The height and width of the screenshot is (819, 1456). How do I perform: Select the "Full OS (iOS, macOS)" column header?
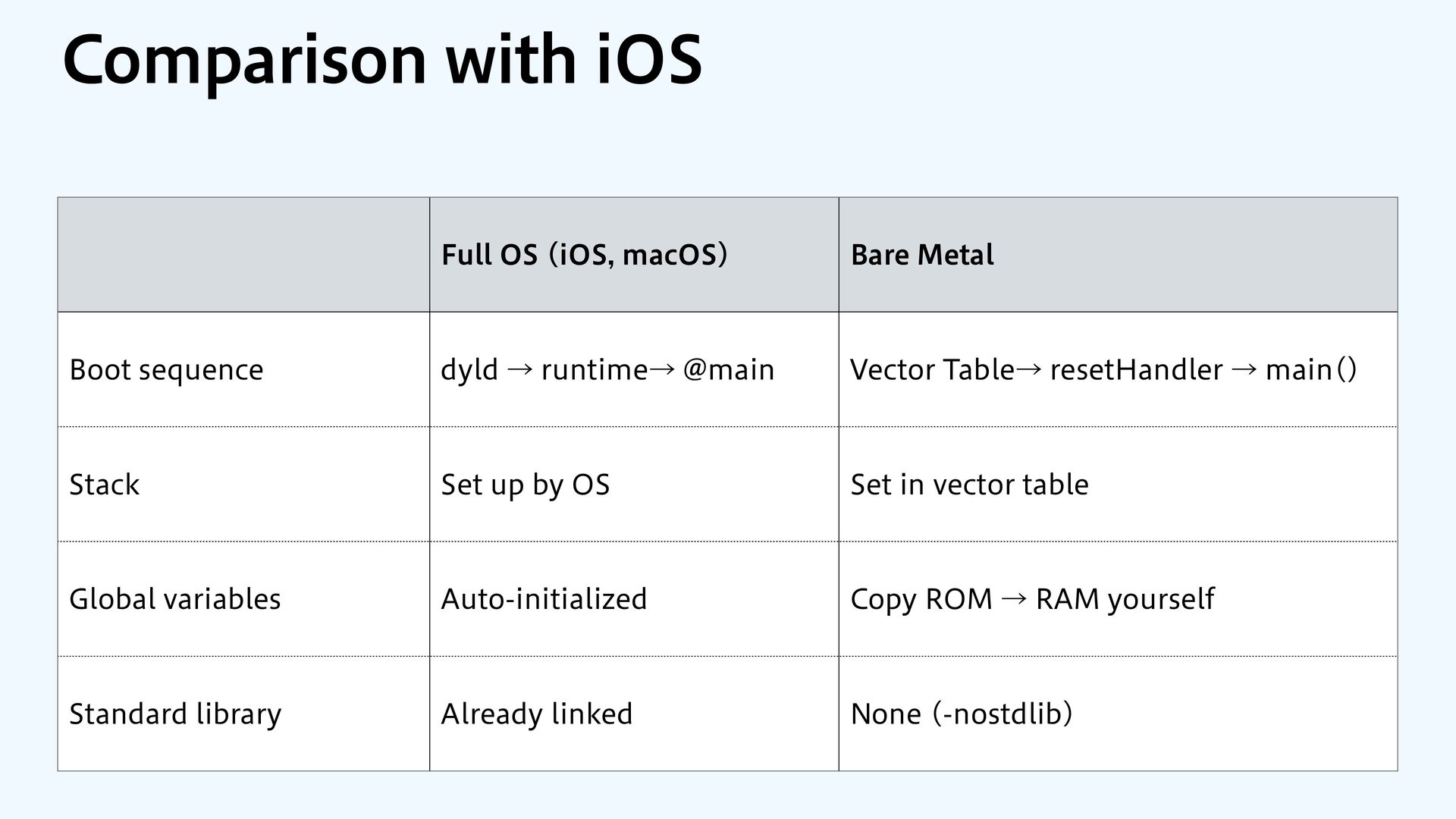coord(584,255)
